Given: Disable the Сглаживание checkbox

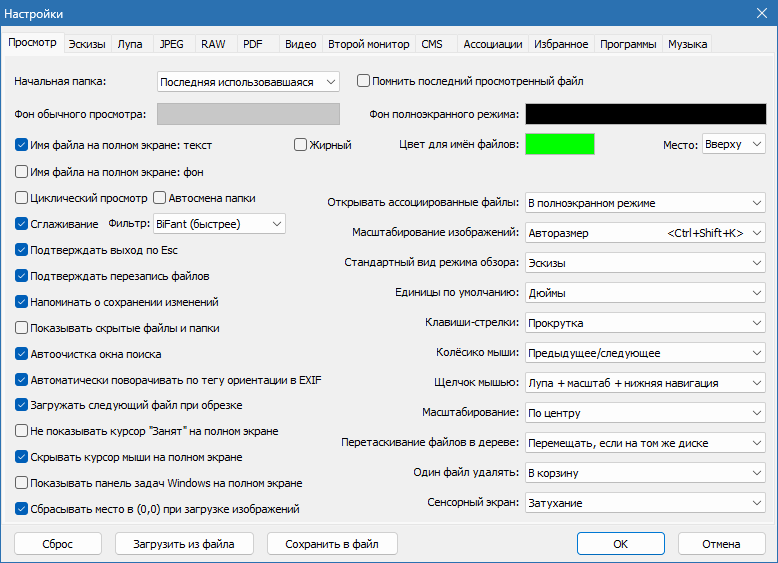Looking at the screenshot, I should pos(21,224).
